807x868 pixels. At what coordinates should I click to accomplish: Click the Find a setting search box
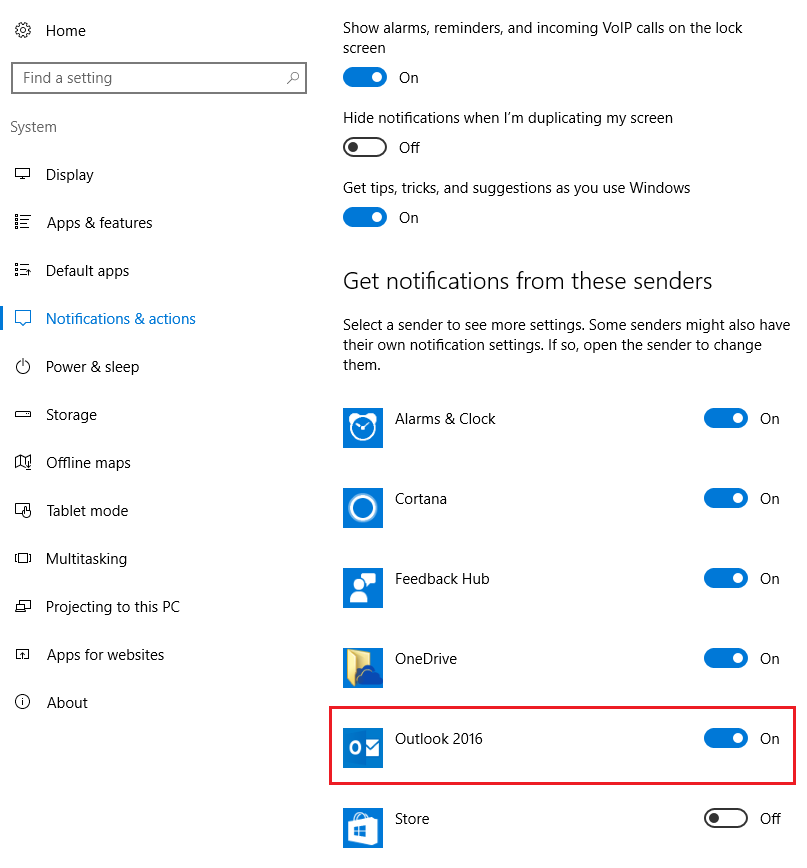(x=159, y=78)
